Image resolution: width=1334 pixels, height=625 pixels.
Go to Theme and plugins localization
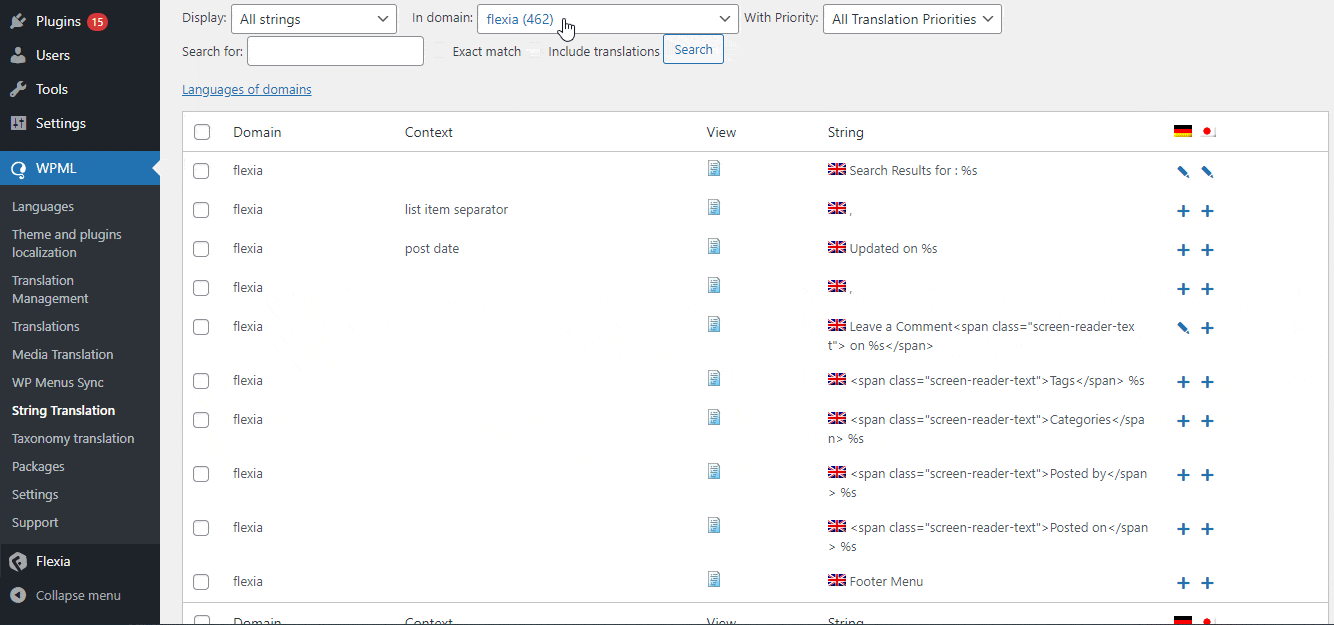(x=67, y=243)
